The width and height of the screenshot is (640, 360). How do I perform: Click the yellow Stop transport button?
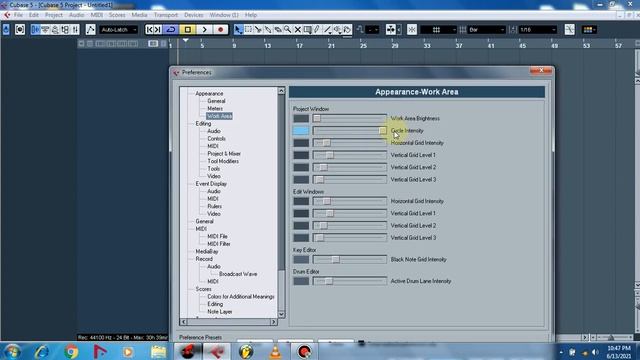pyautogui.click(x=187, y=29)
